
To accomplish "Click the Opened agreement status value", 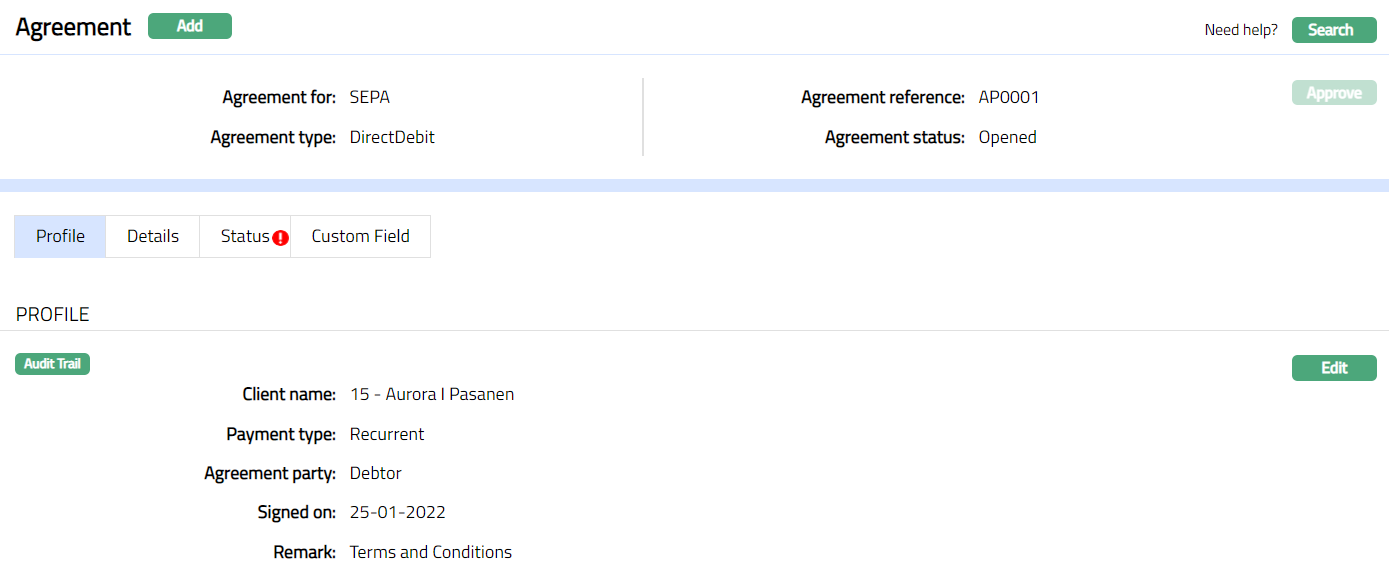I will 1007,138.
